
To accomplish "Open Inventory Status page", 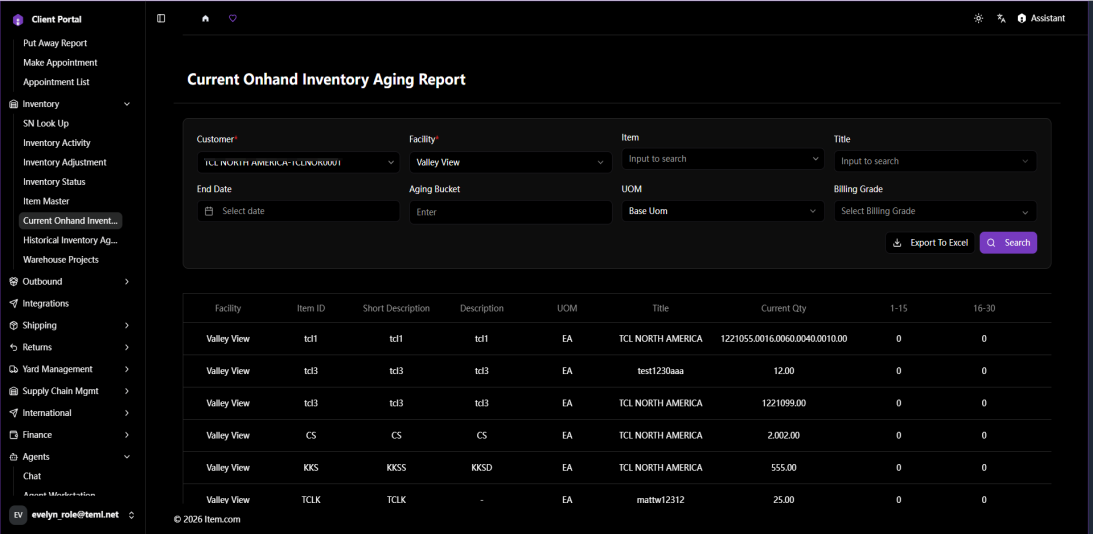I will 54,182.
